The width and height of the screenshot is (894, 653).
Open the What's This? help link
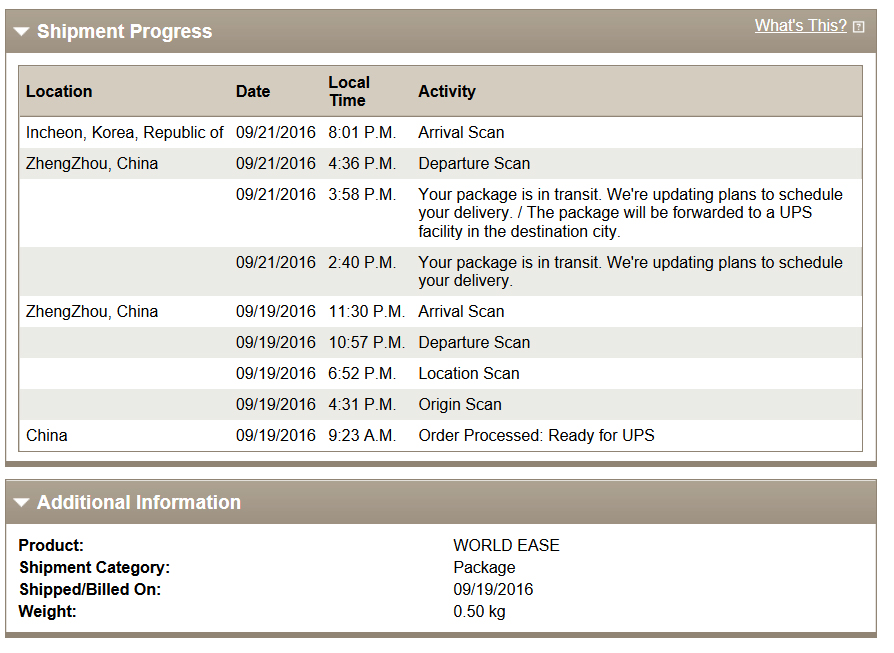[x=800, y=26]
